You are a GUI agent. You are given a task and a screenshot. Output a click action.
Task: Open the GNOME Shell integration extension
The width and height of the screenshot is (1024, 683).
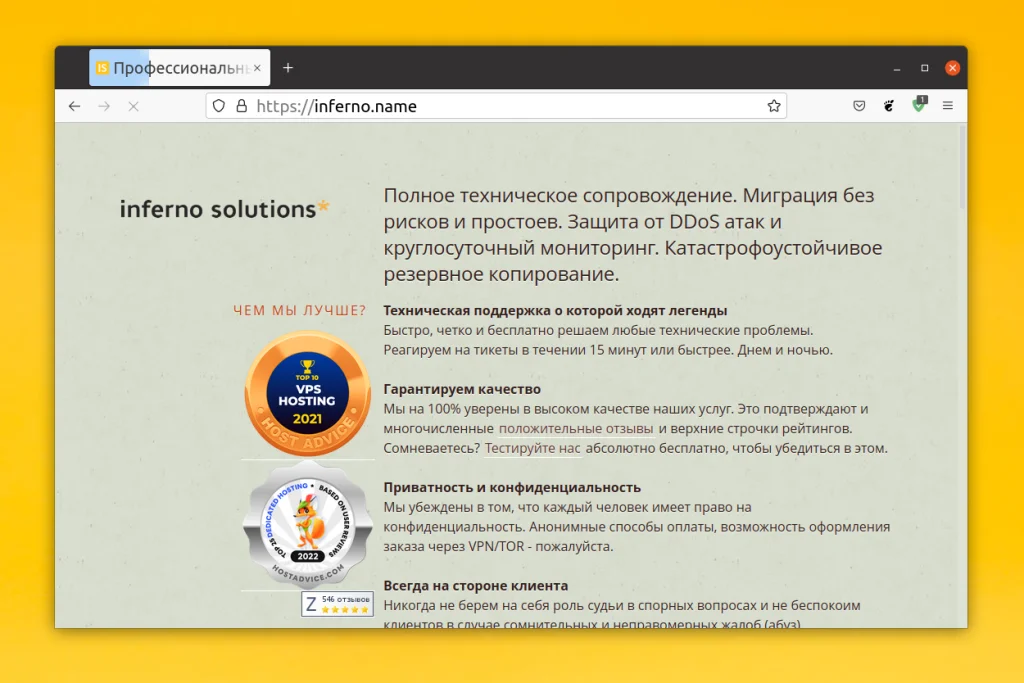tap(889, 106)
